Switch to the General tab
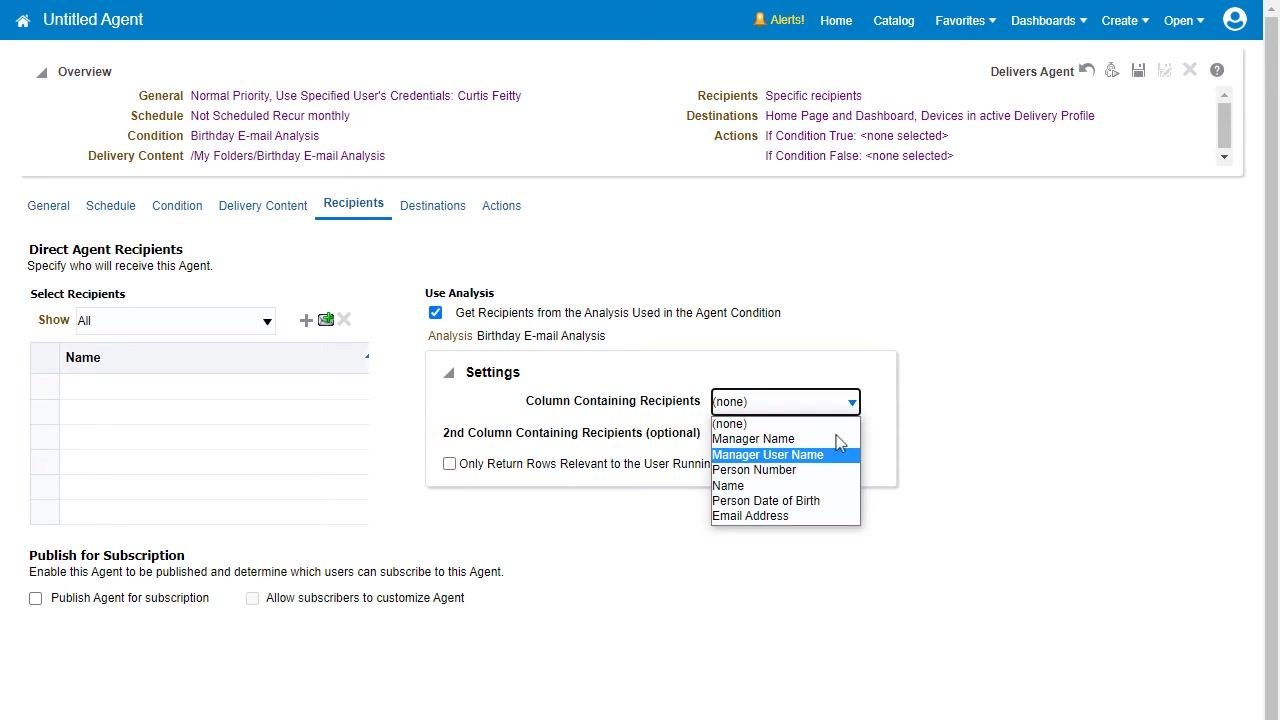The width and height of the screenshot is (1280, 720). [x=48, y=206]
